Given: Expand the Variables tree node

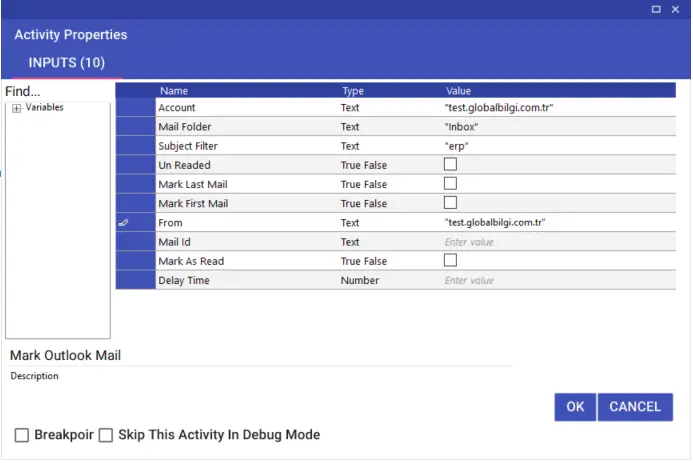Looking at the screenshot, I should [16, 108].
